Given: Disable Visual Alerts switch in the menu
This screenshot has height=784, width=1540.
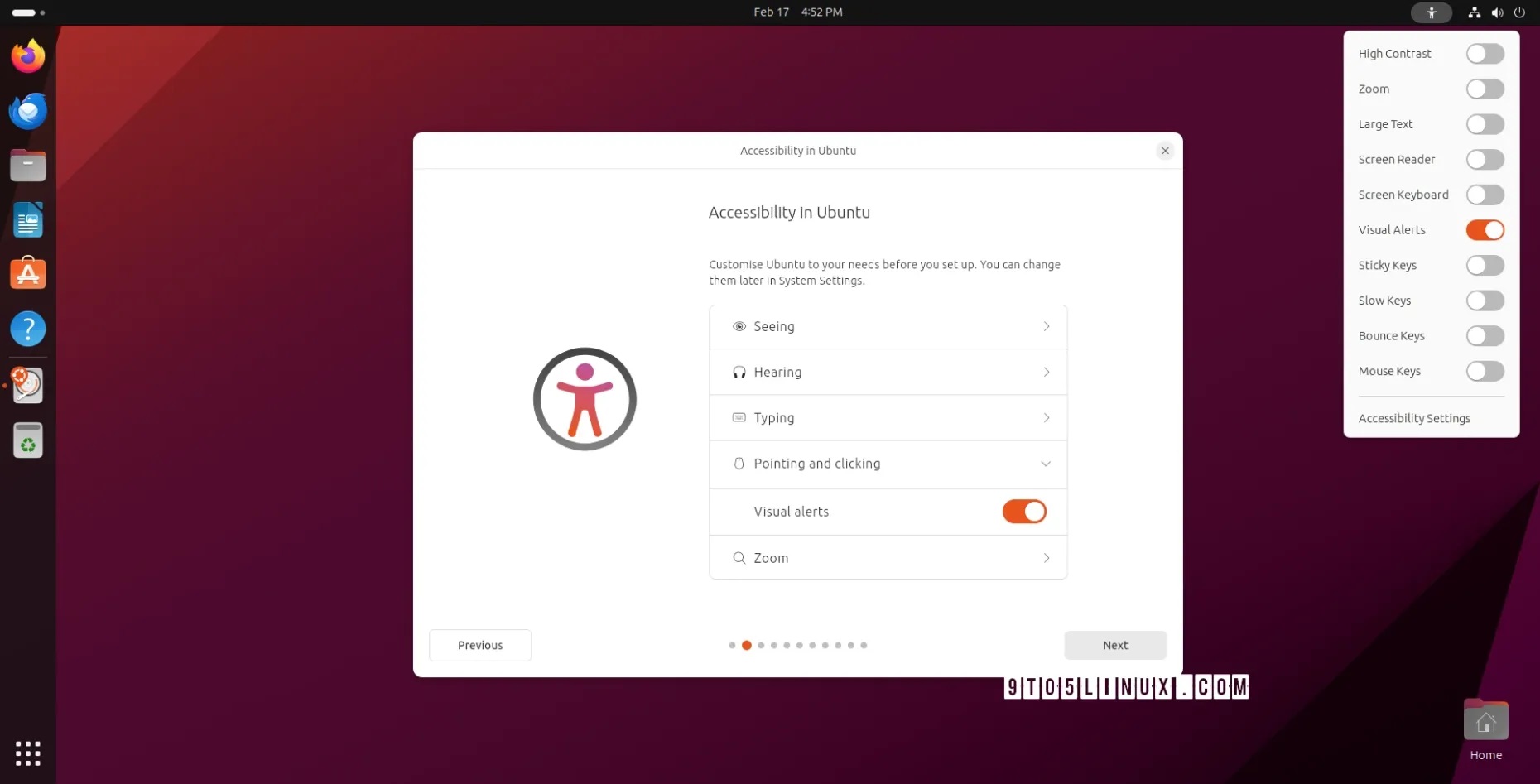Looking at the screenshot, I should 1485,230.
